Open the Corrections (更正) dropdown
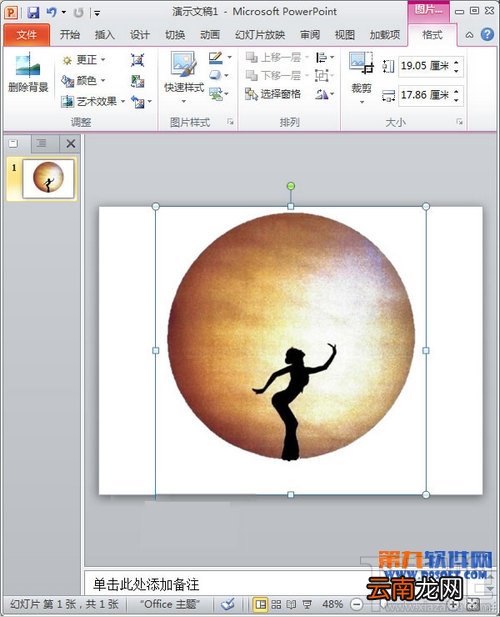Image resolution: width=500 pixels, height=617 pixels. (84, 60)
